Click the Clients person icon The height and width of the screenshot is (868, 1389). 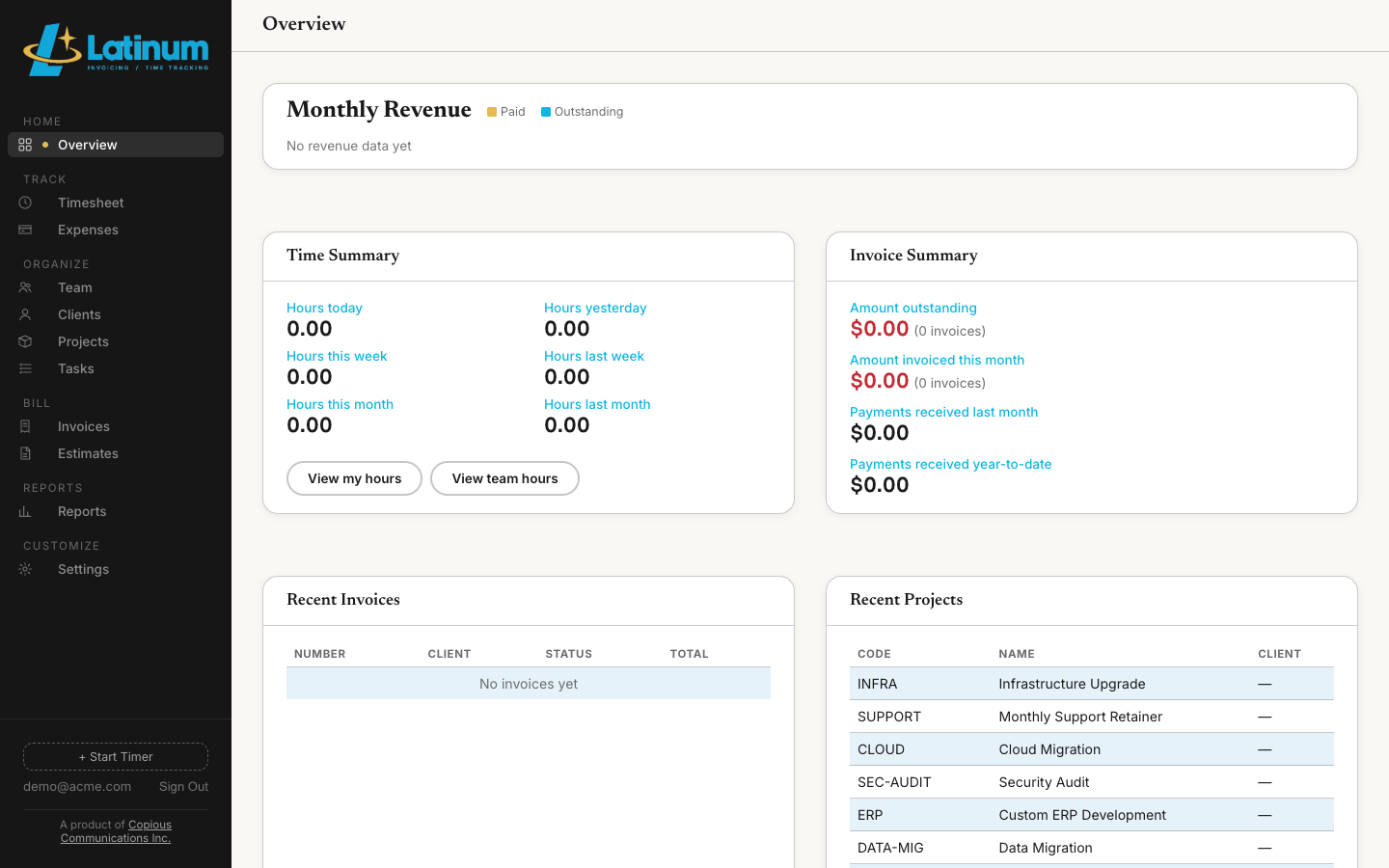point(25,314)
